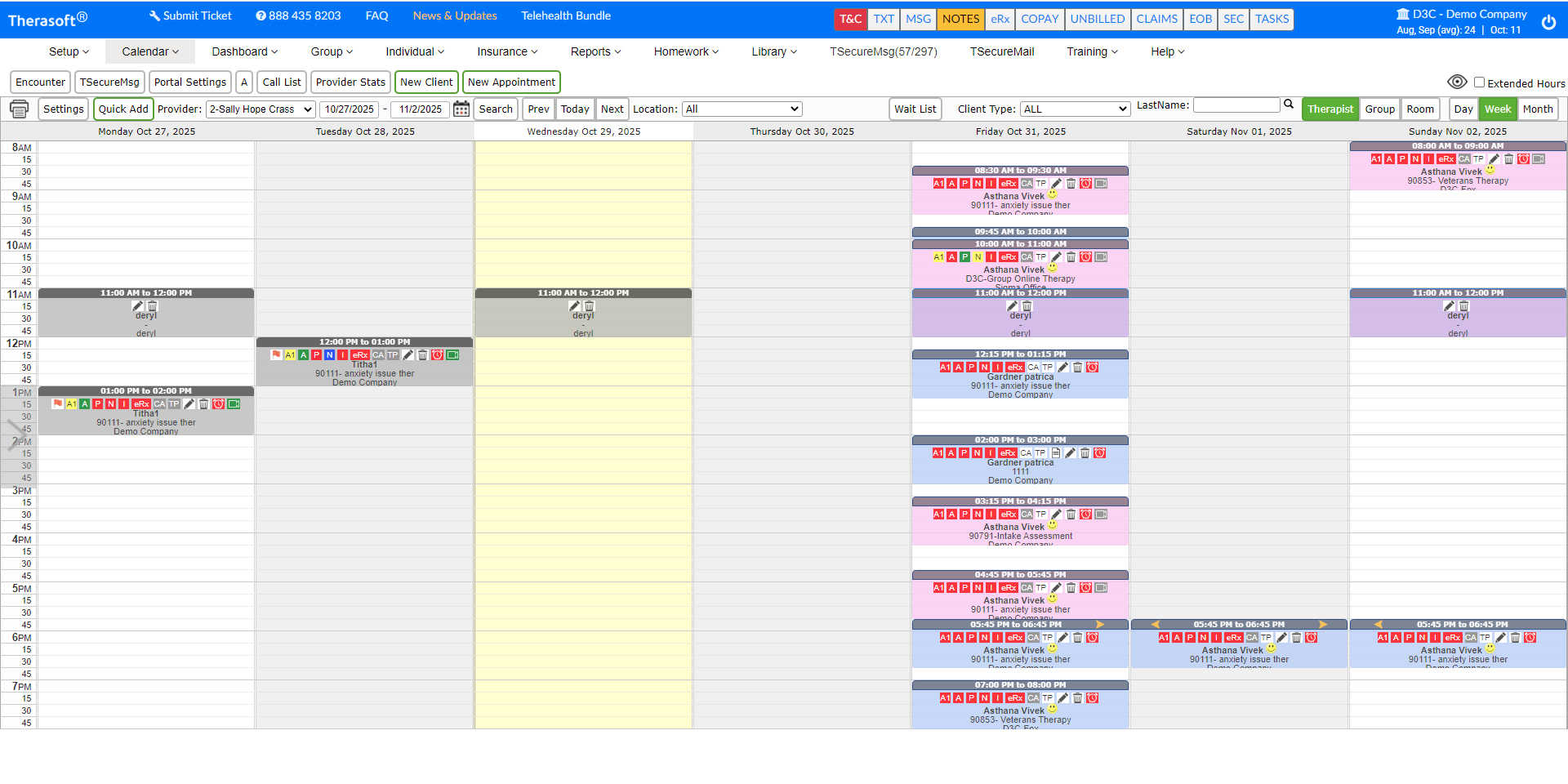Open the Client Type dropdown
Viewport: 1568px width, 784px height.
pyautogui.click(x=1075, y=109)
